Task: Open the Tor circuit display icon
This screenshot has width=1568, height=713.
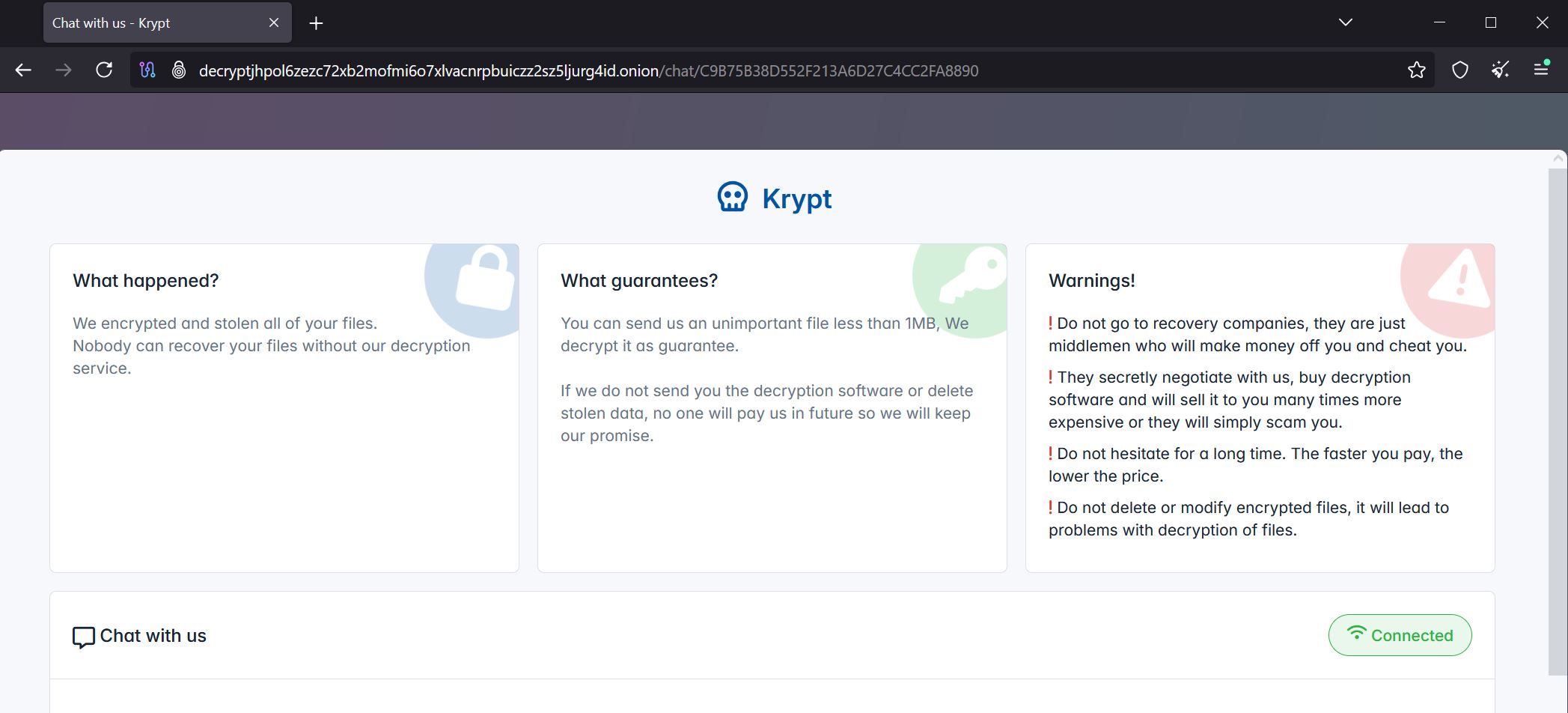Action: (147, 70)
